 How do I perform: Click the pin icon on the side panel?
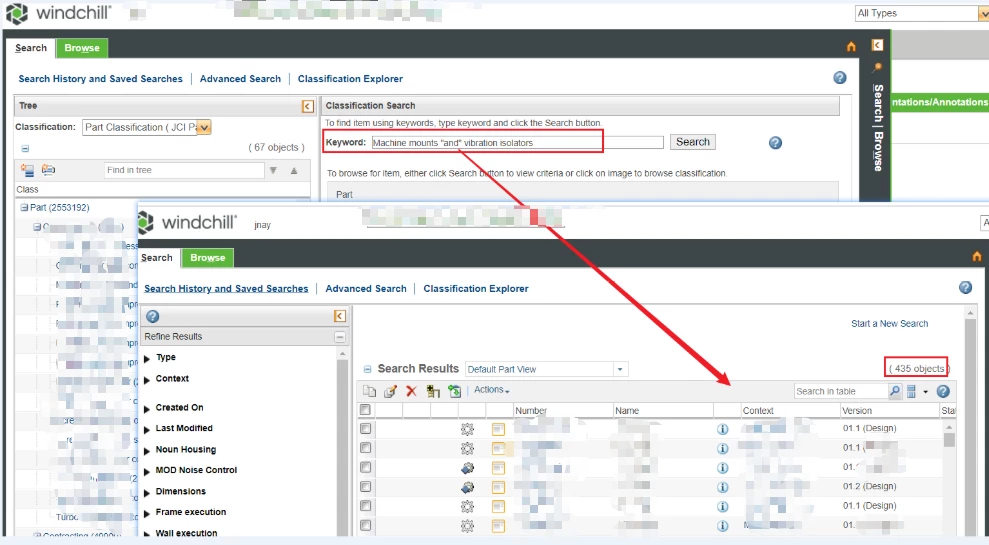pos(877,67)
